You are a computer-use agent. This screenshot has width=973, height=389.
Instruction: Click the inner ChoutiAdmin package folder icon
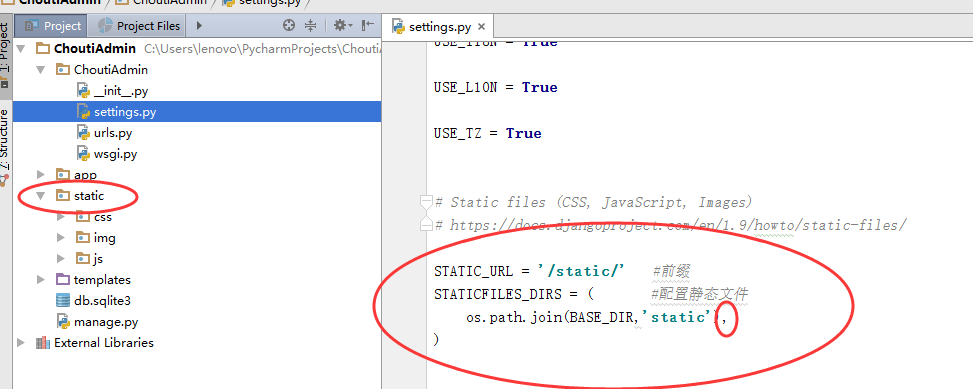click(63, 69)
